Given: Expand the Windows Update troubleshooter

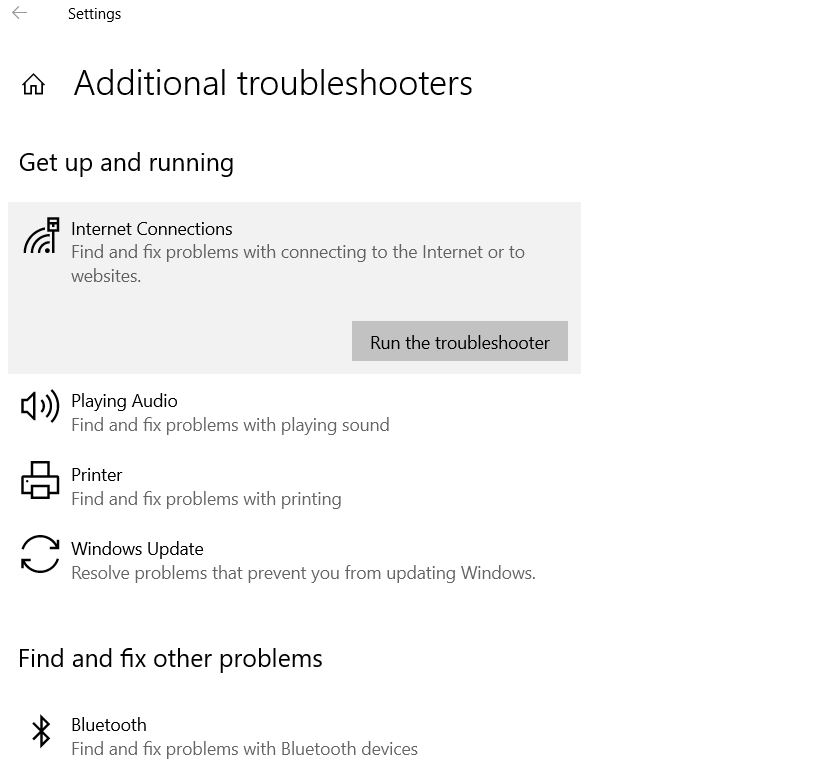Looking at the screenshot, I should (294, 560).
